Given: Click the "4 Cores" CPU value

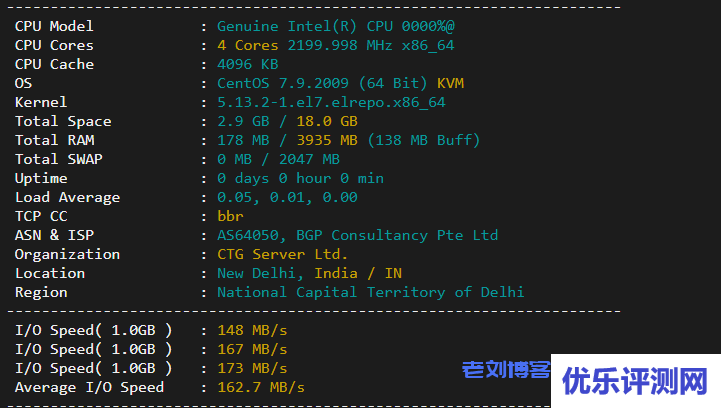Looking at the screenshot, I should (248, 45).
